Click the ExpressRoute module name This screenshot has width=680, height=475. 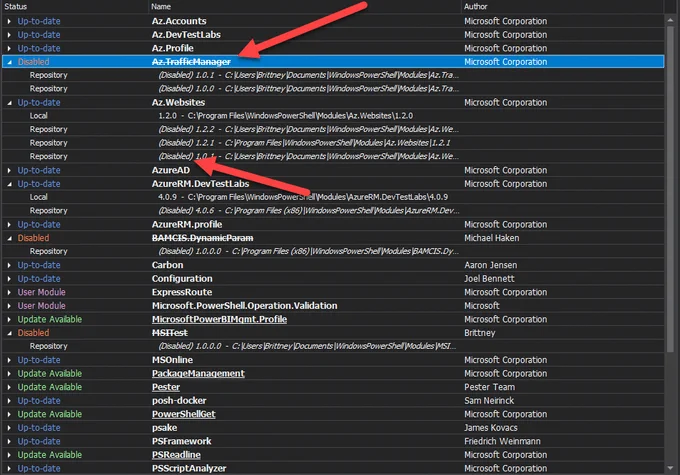(182, 292)
